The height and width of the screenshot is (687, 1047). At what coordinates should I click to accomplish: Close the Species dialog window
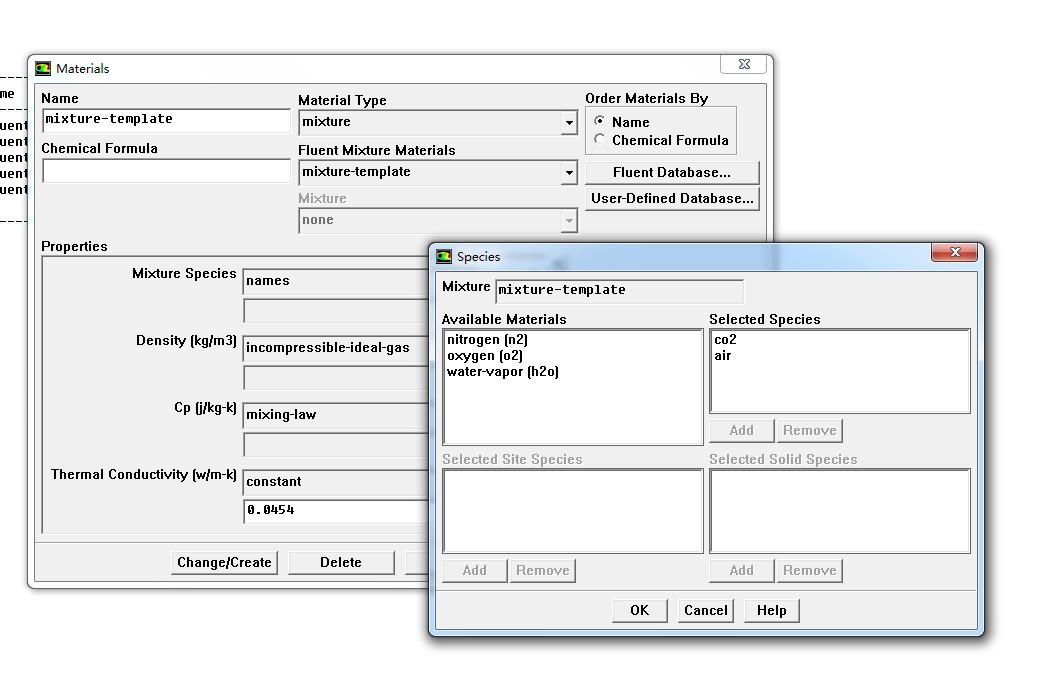(953, 253)
